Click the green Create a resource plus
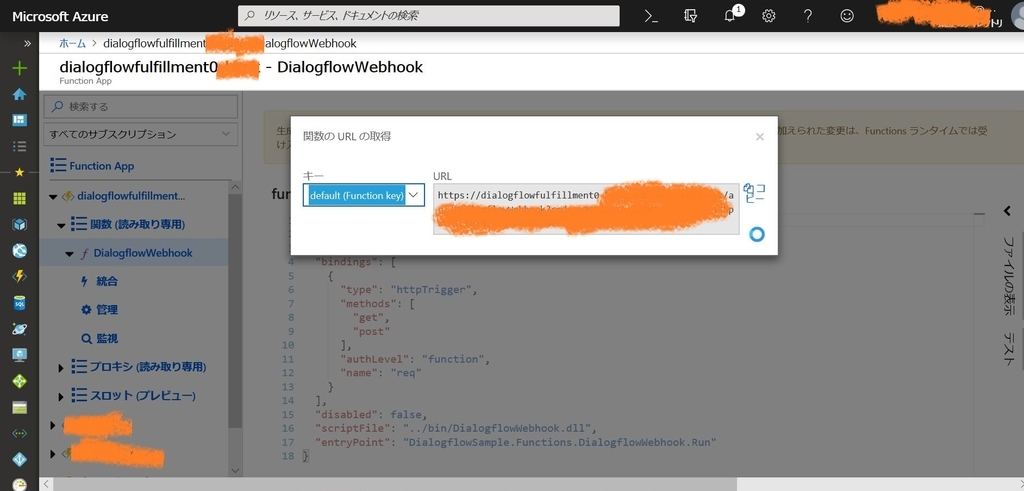 (20, 68)
